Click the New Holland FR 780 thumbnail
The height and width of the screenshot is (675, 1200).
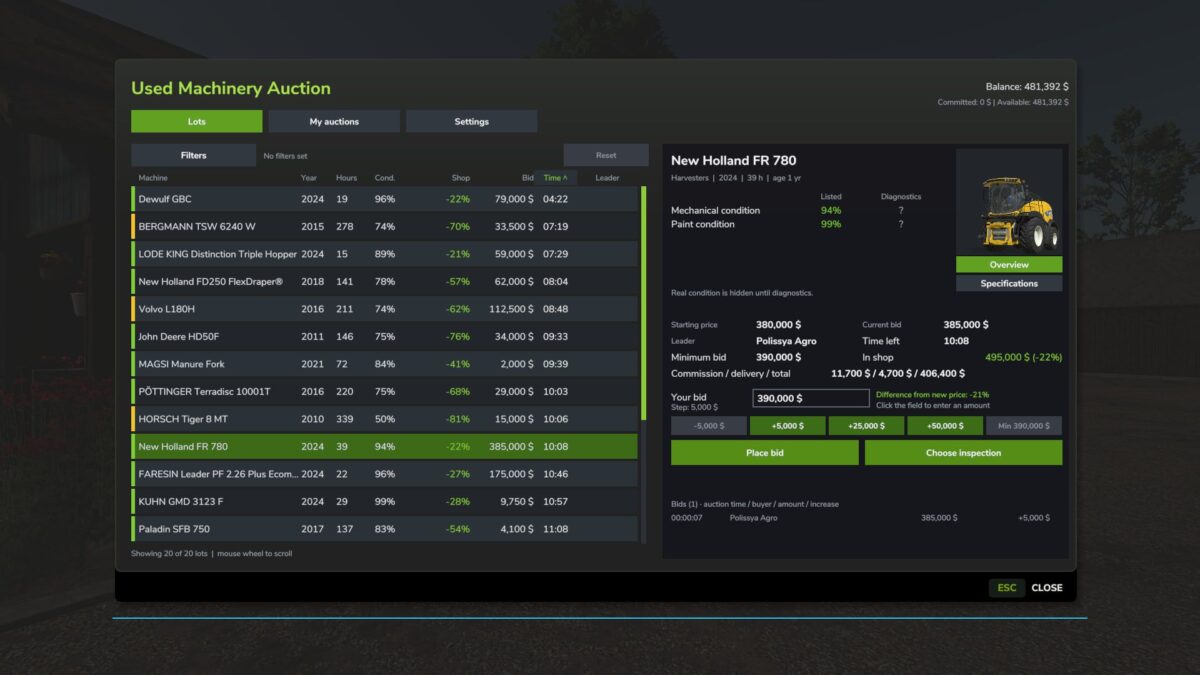click(x=1009, y=203)
